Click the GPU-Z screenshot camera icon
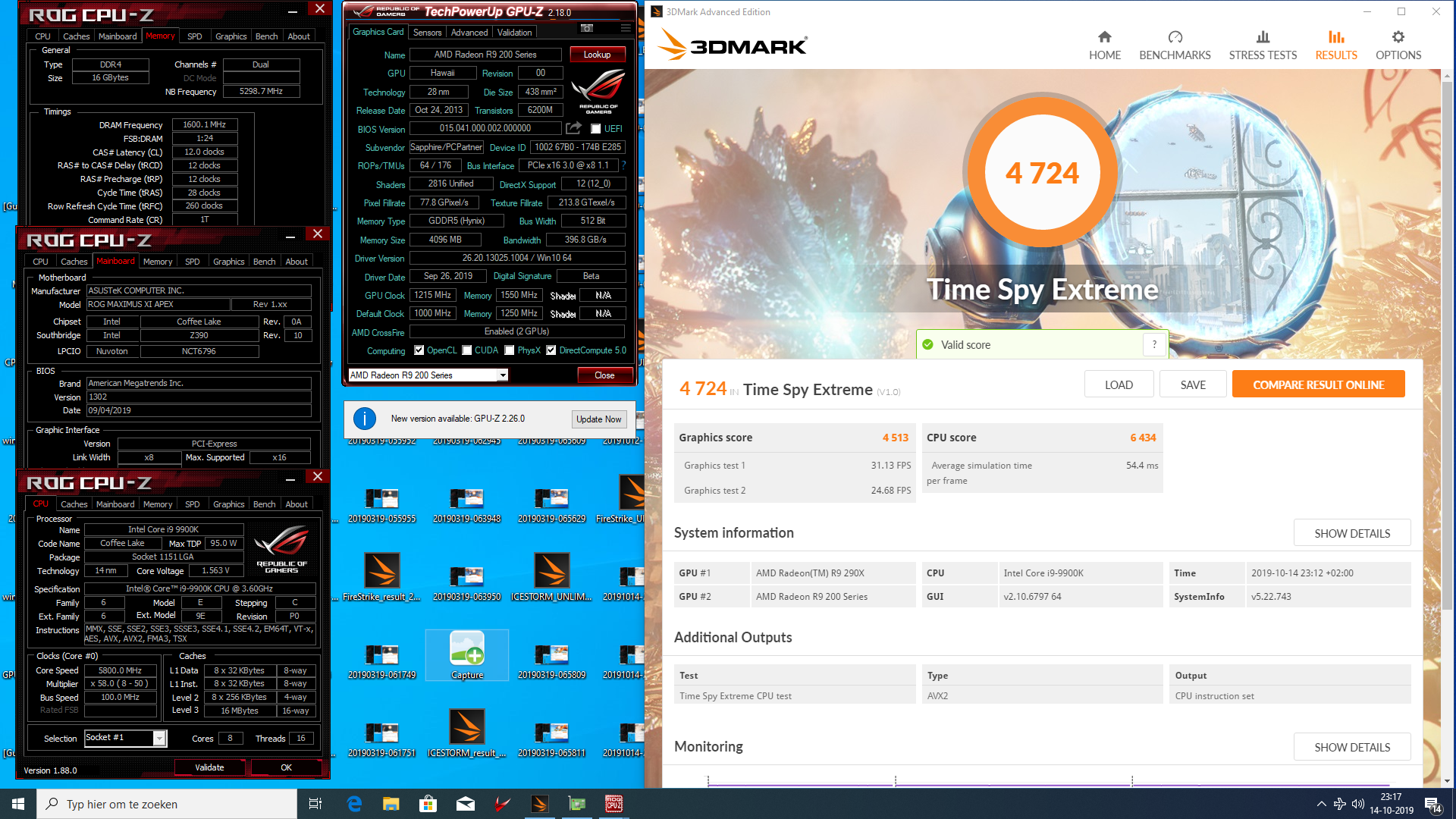The height and width of the screenshot is (819, 1456). click(x=587, y=28)
